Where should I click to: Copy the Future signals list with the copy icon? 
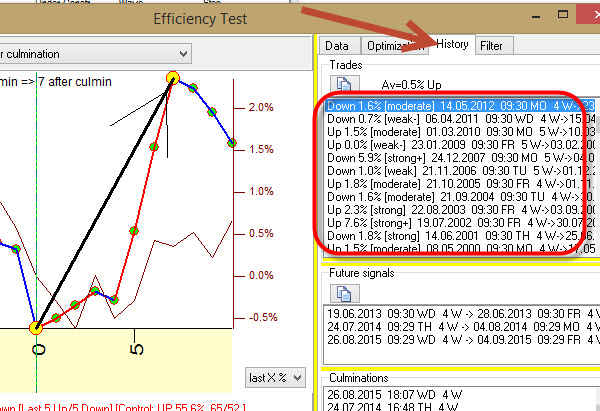[x=342, y=293]
